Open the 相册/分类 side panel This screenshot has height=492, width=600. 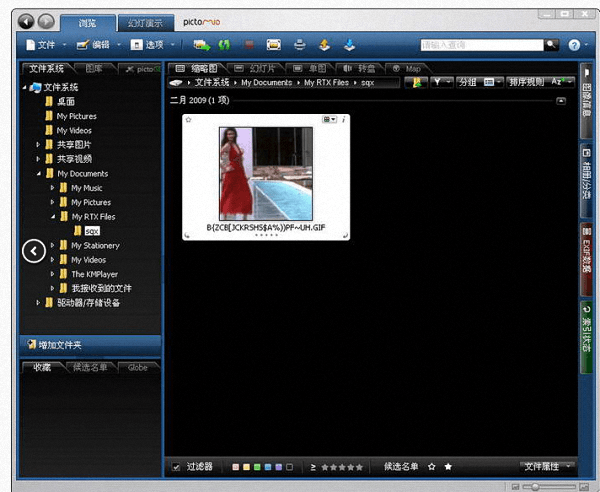coord(586,181)
